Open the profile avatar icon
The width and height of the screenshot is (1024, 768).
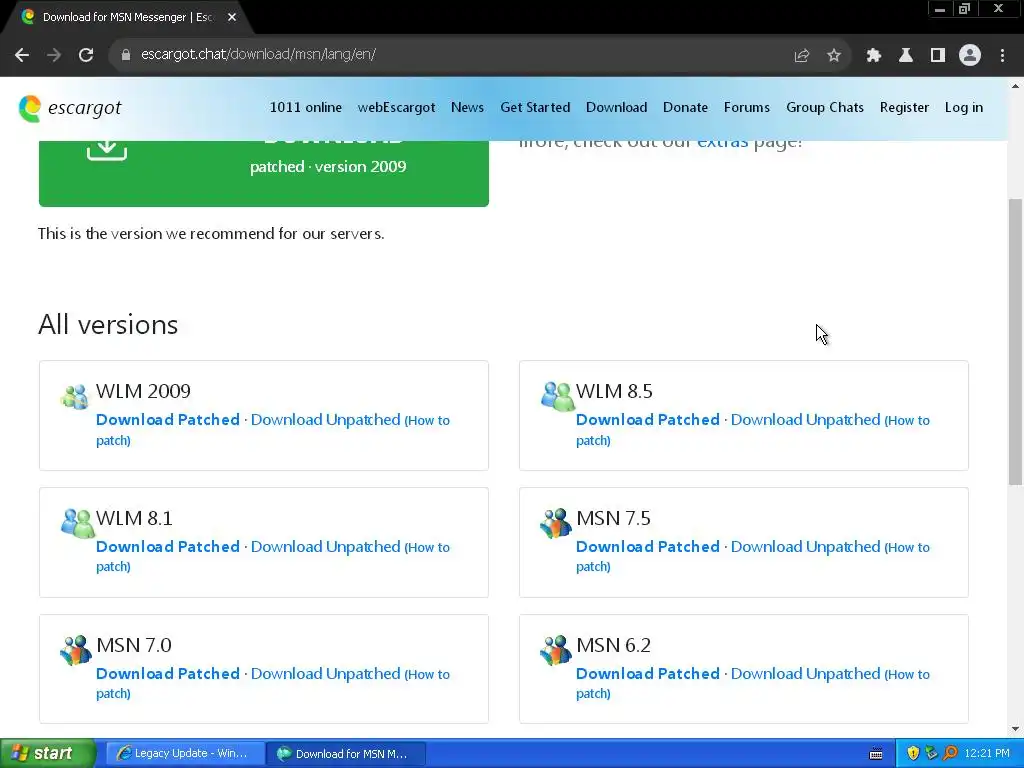970,55
